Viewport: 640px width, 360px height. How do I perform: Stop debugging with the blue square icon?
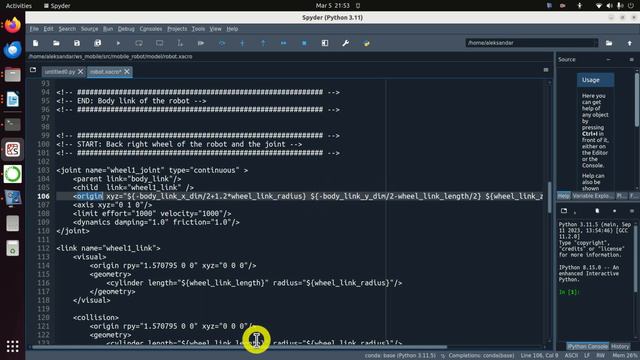tap(304, 43)
